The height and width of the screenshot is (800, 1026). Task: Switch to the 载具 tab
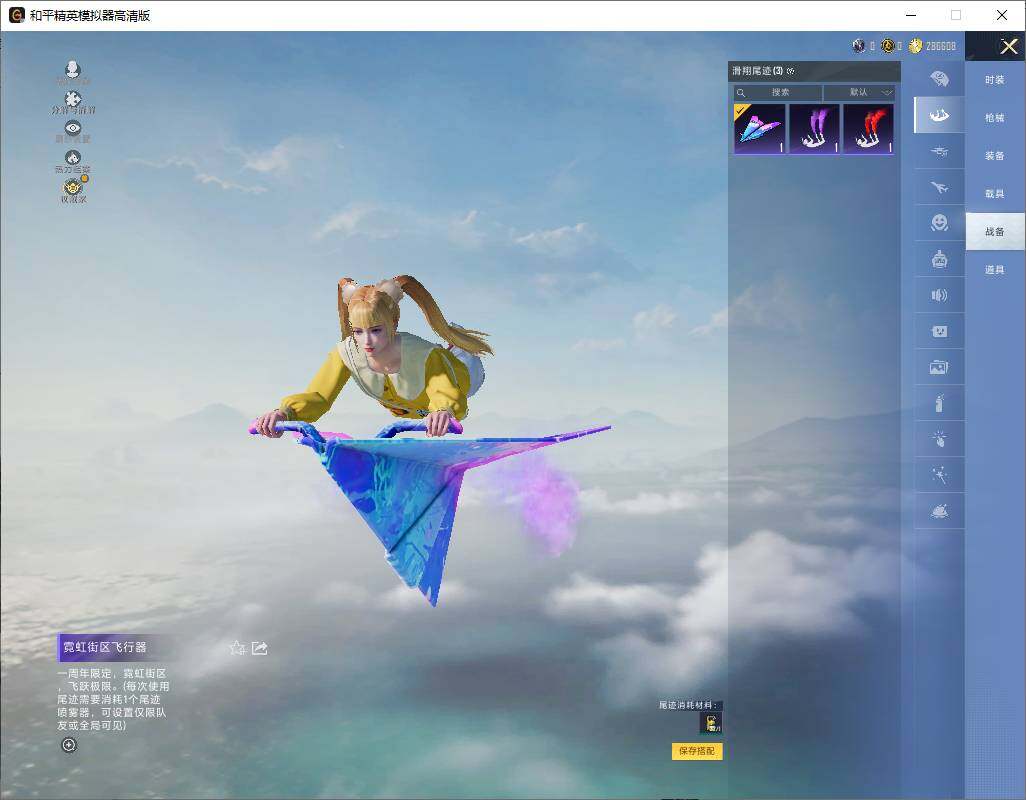coord(995,194)
